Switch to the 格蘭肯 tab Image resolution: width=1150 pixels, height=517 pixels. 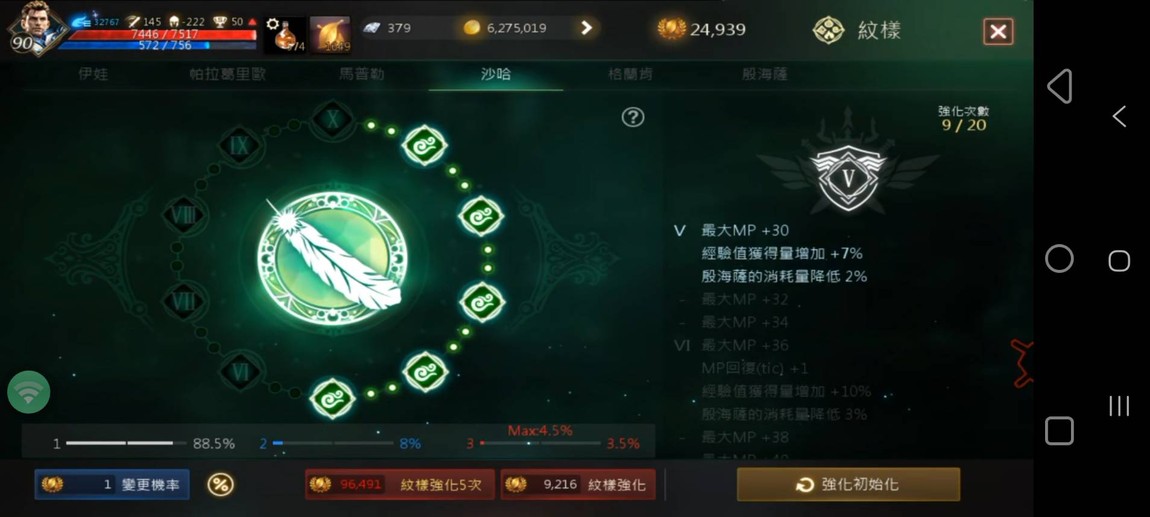(630, 75)
